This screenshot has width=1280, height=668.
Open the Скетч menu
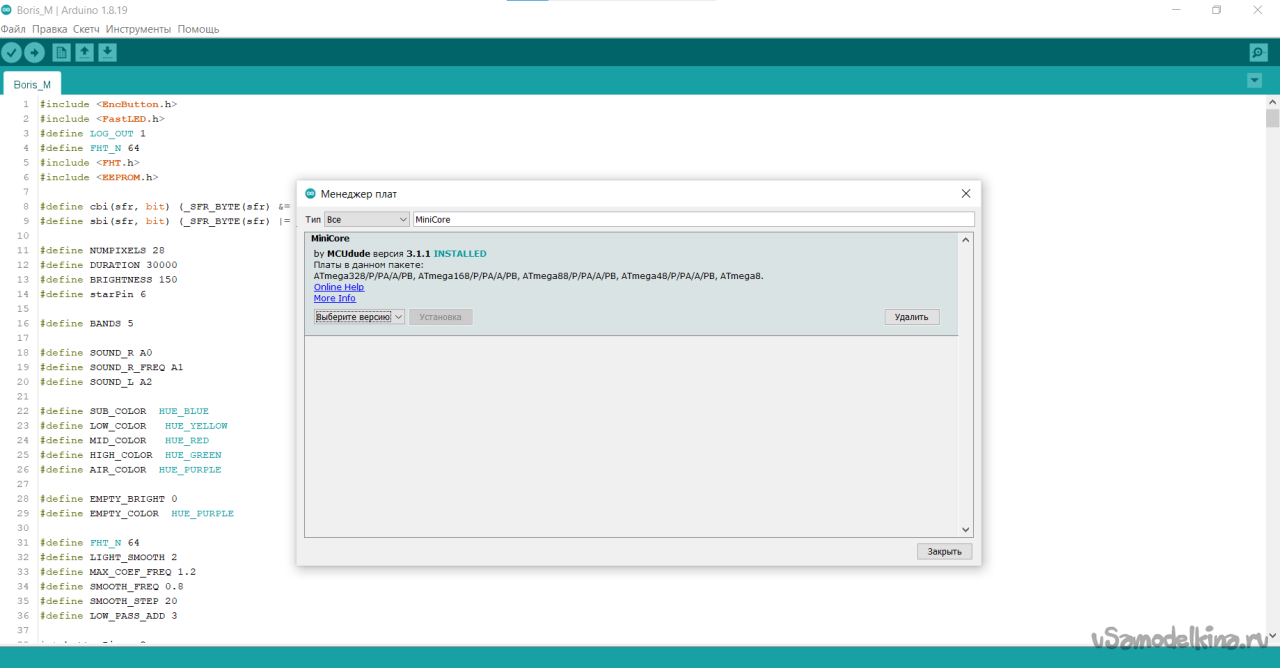86,29
